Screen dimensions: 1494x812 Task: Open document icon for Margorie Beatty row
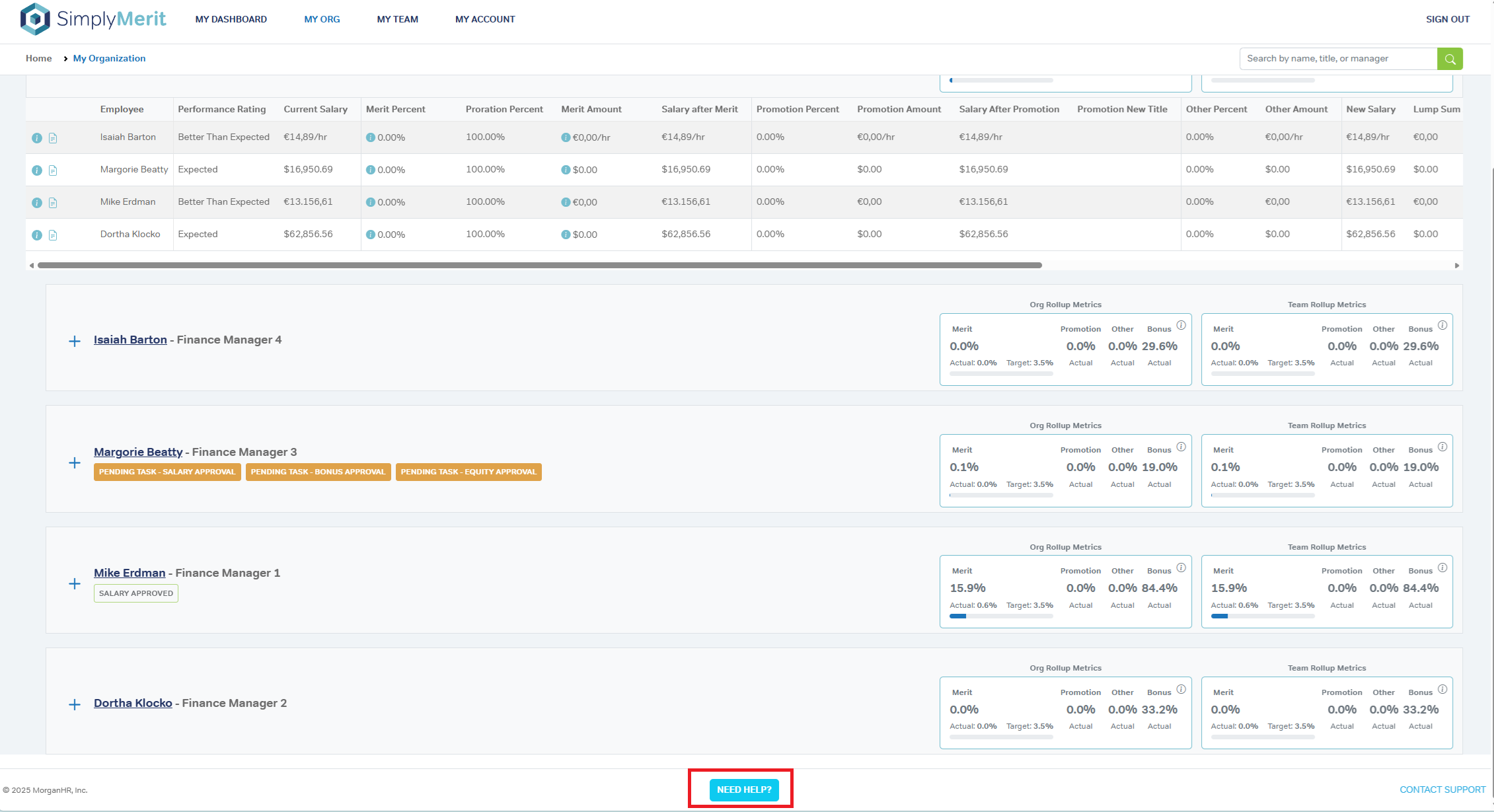point(53,170)
